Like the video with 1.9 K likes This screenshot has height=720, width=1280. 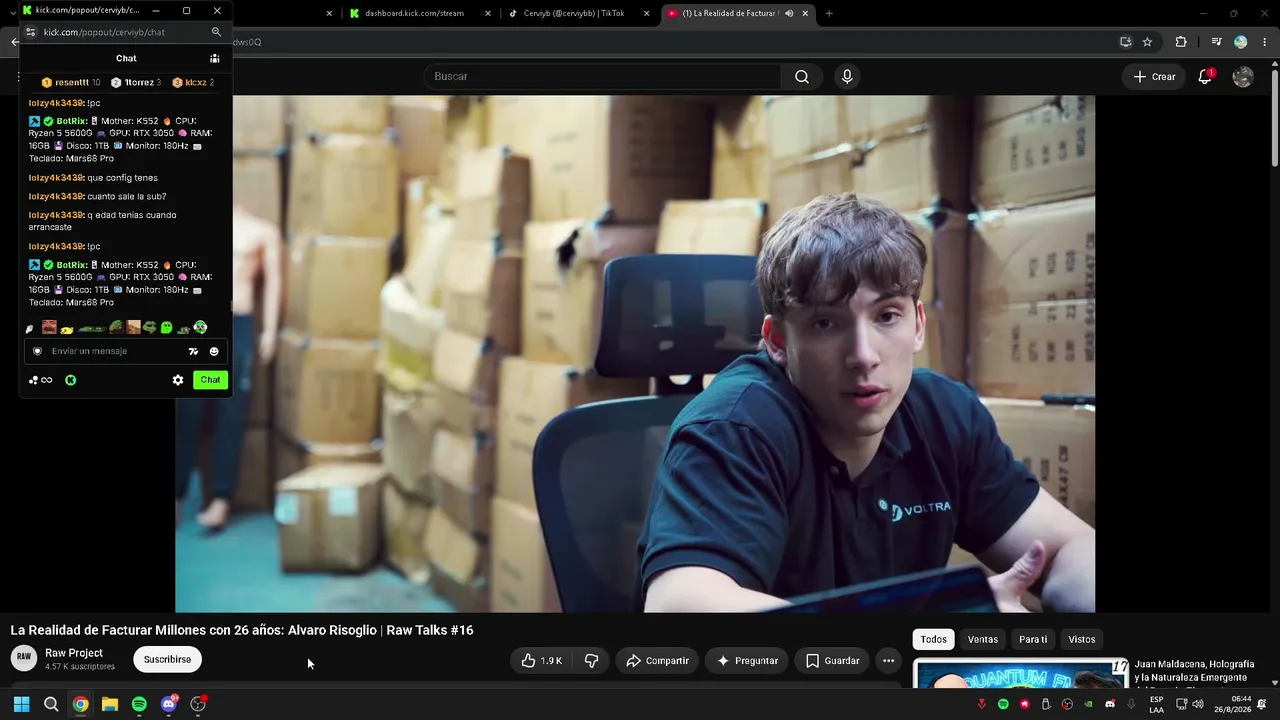(541, 660)
